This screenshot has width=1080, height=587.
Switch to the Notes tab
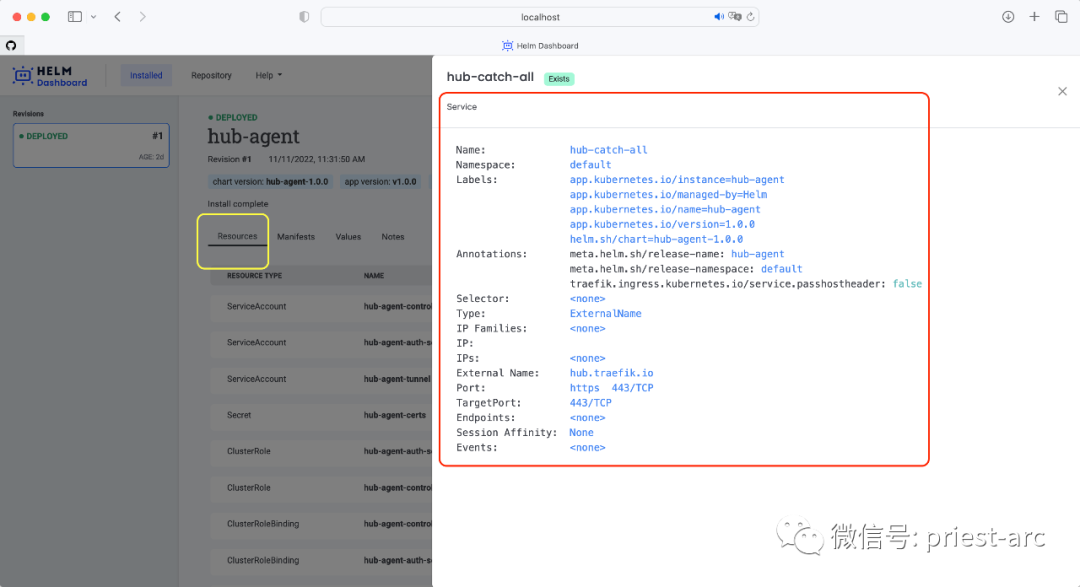click(393, 236)
